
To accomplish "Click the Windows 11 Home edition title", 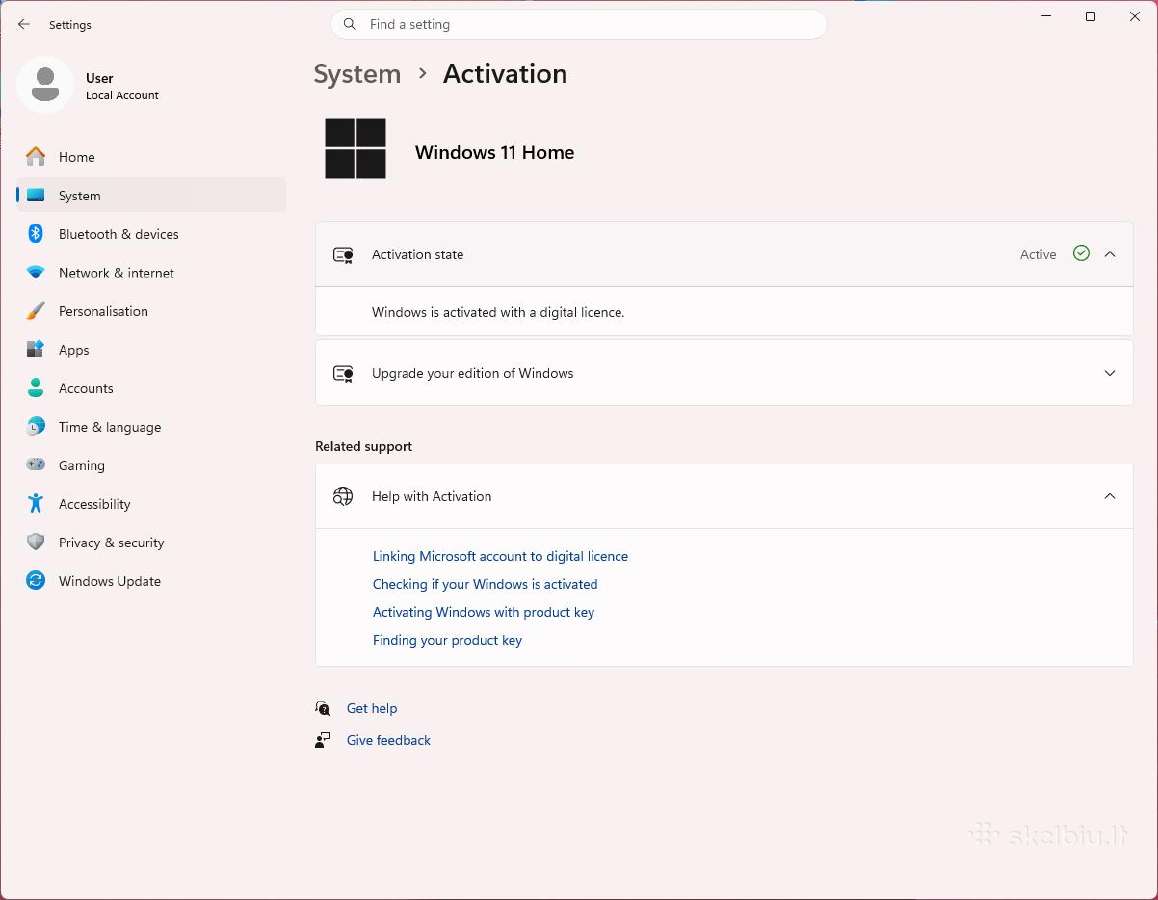I will point(494,152).
